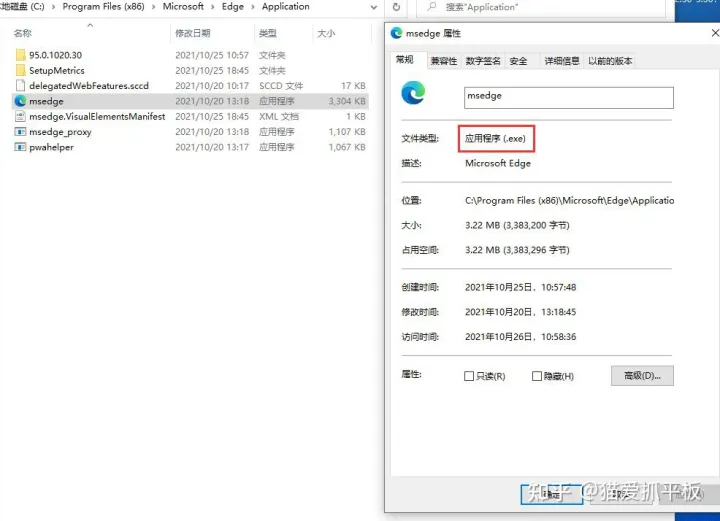The height and width of the screenshot is (521, 720).
Task: Click the Explorer search Application box
Action: pos(540,7)
